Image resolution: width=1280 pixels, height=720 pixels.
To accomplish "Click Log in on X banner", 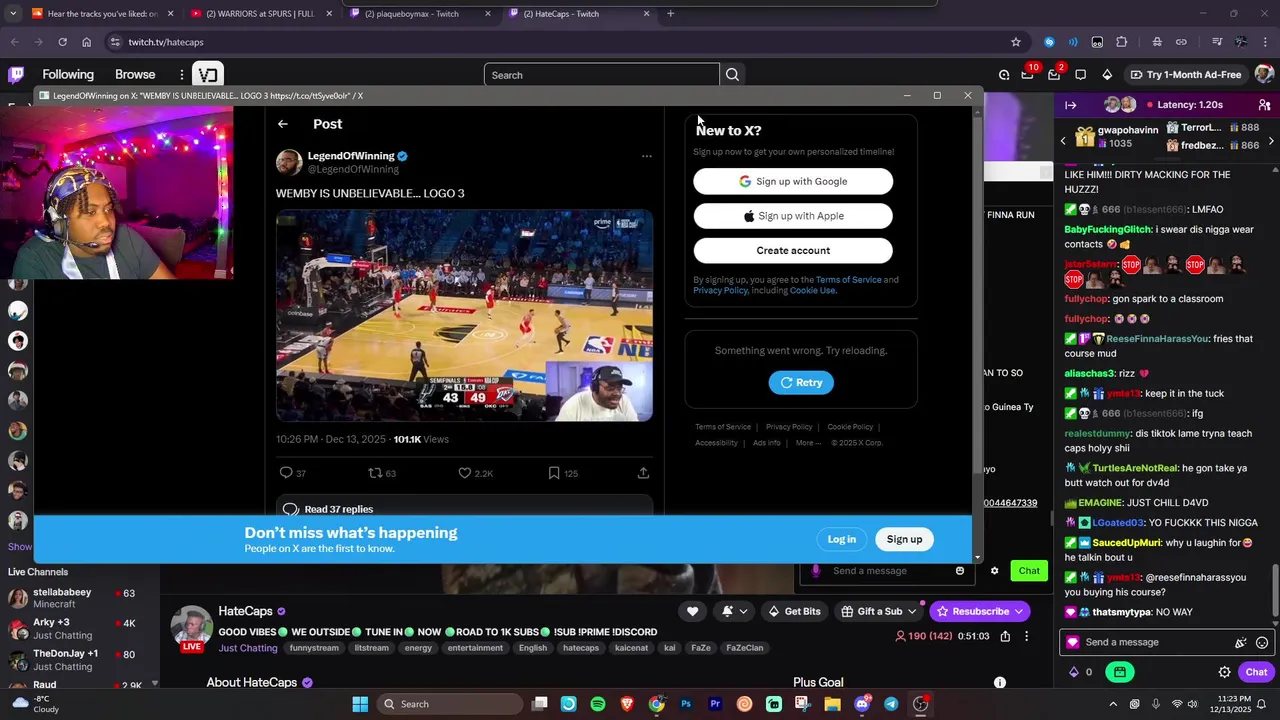I will point(842,539).
